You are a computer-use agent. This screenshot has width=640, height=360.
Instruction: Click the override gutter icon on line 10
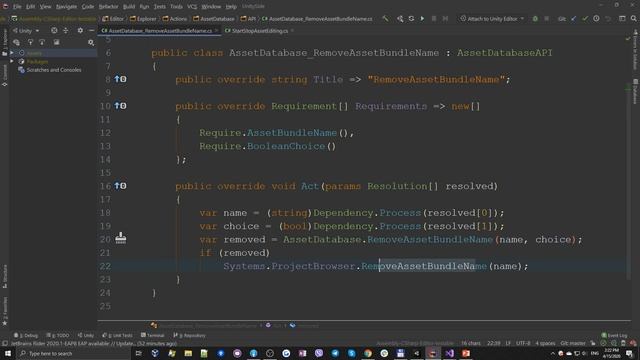pyautogui.click(x=120, y=106)
